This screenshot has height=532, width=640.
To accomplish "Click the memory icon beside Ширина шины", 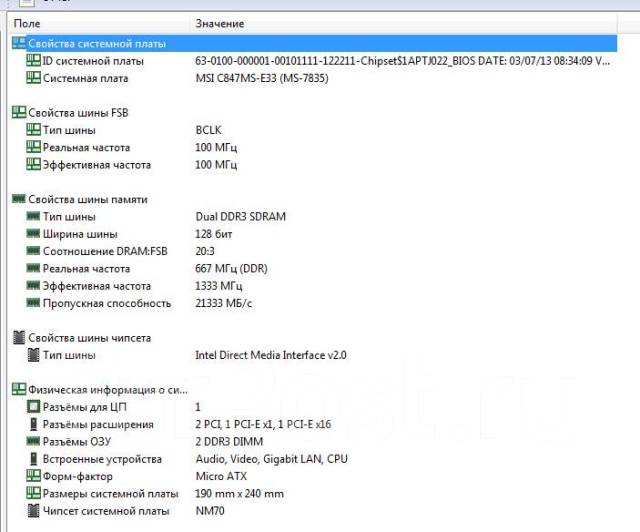I will point(33,233).
